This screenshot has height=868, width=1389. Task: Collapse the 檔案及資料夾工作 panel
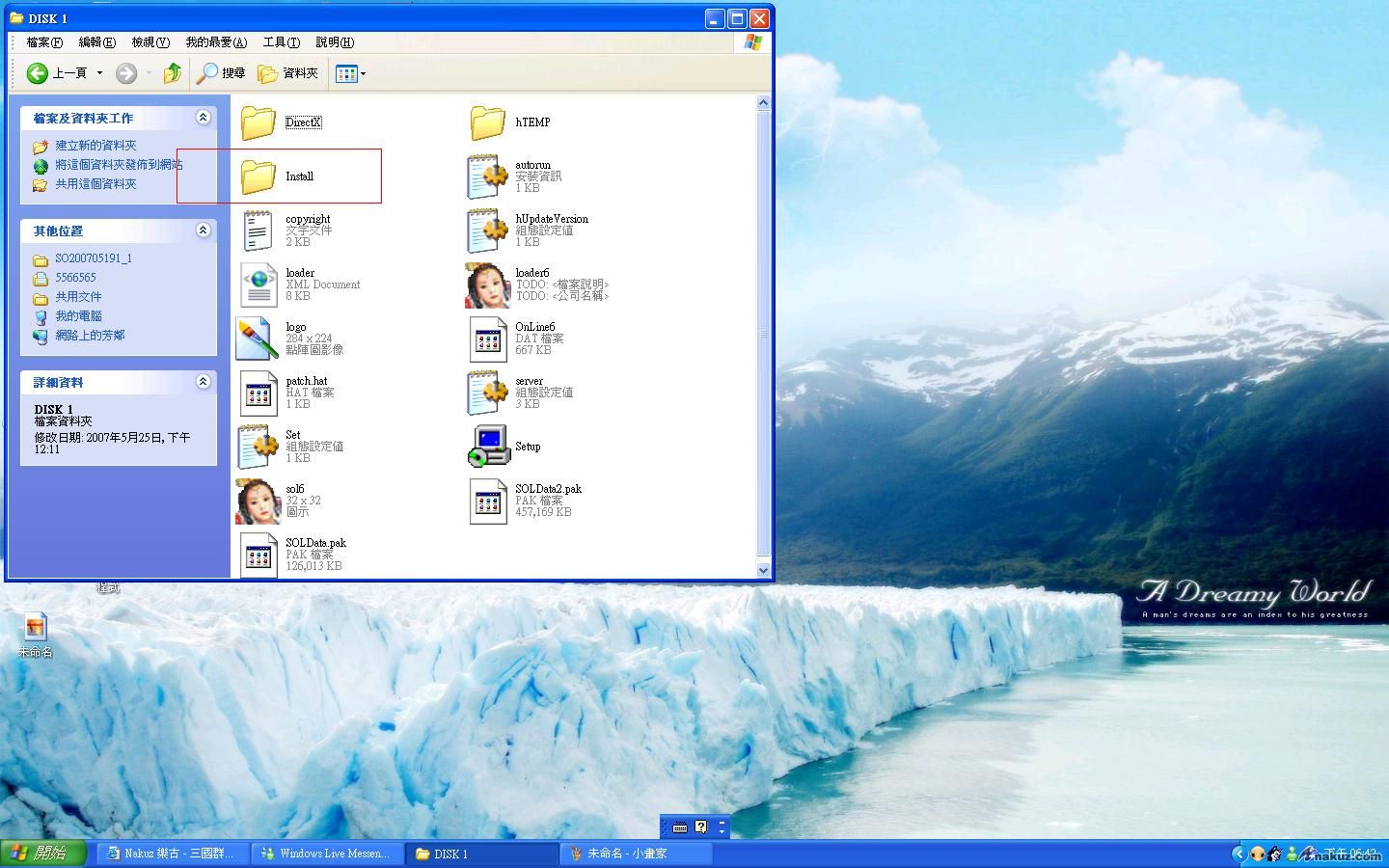tap(204, 118)
